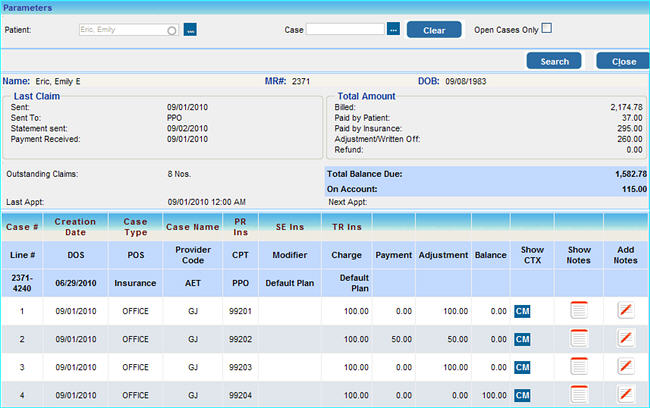Show notes for line 2 CPT 99202
The image size is (650, 408).
(579, 338)
